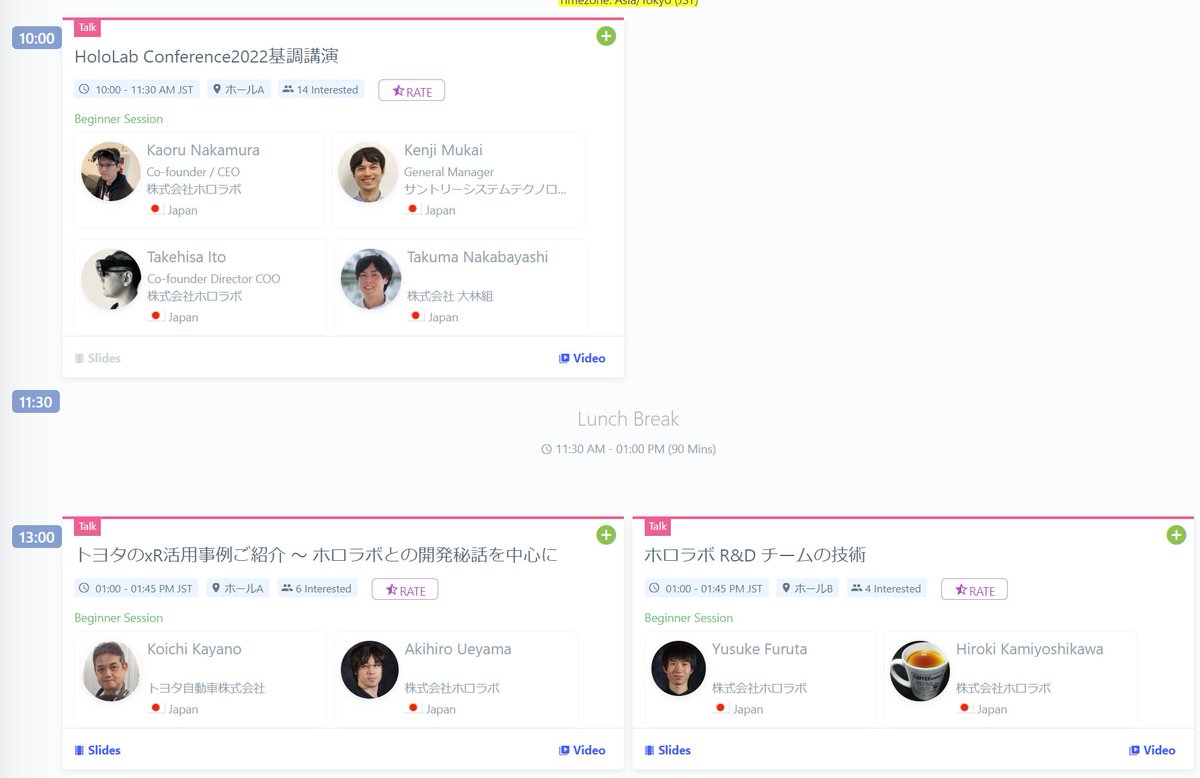This screenshot has height=778, width=1200.
Task: Open Slides for ホロラボ R&D チームの技術
Action: pos(667,750)
